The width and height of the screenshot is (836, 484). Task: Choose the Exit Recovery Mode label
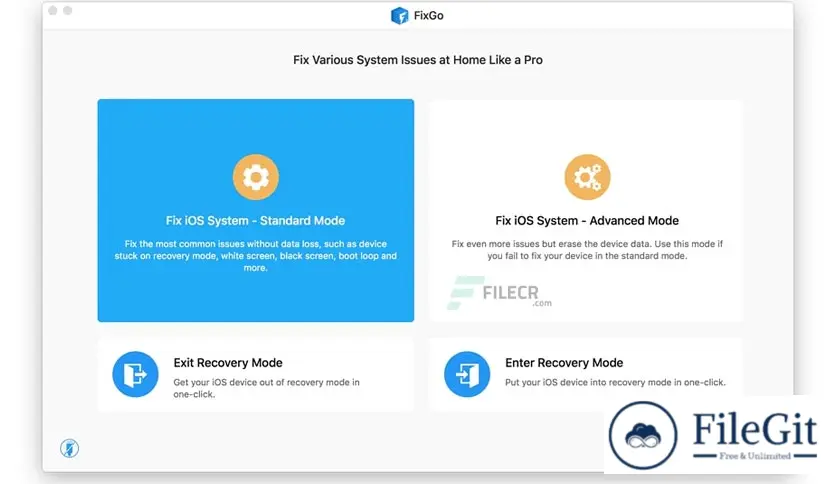coord(228,363)
